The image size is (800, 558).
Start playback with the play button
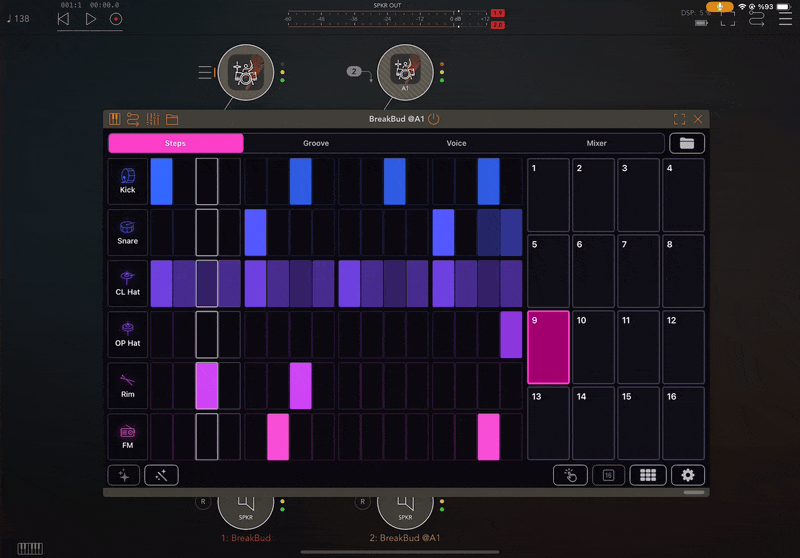90,19
